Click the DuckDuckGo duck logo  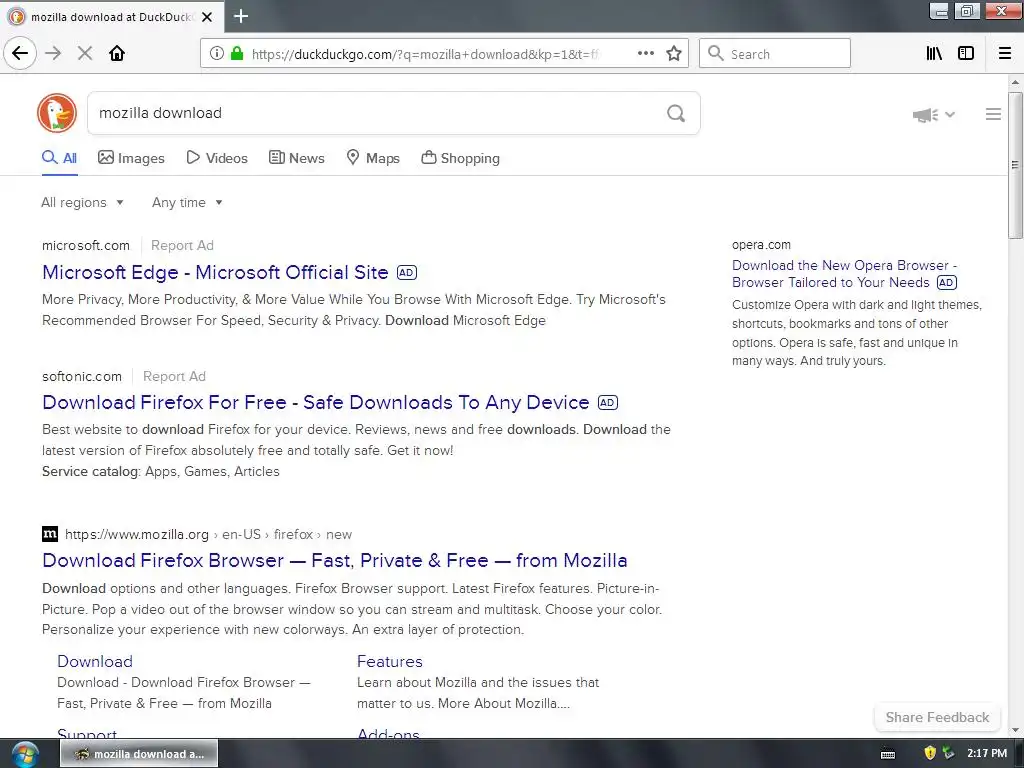tap(57, 113)
